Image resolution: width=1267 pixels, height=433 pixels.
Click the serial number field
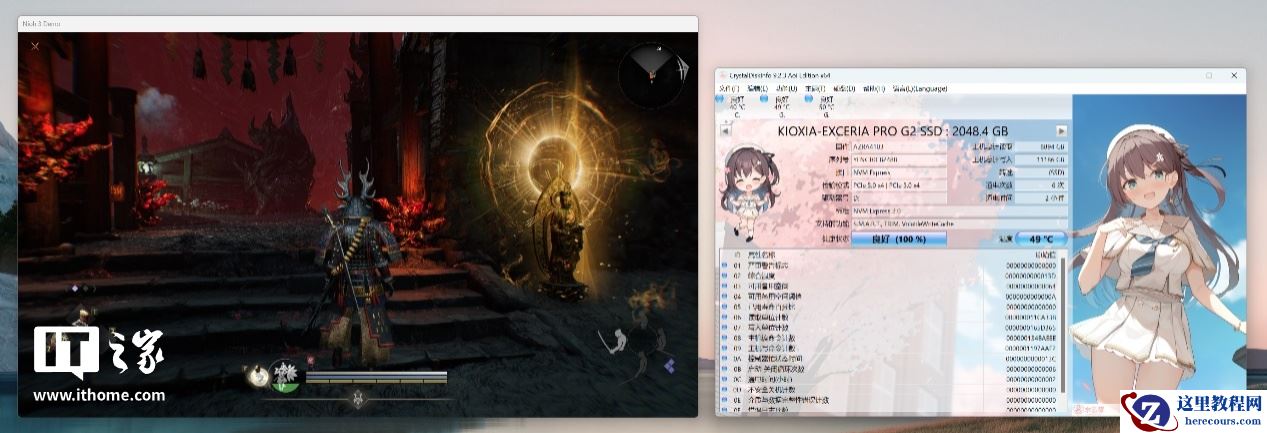point(899,159)
